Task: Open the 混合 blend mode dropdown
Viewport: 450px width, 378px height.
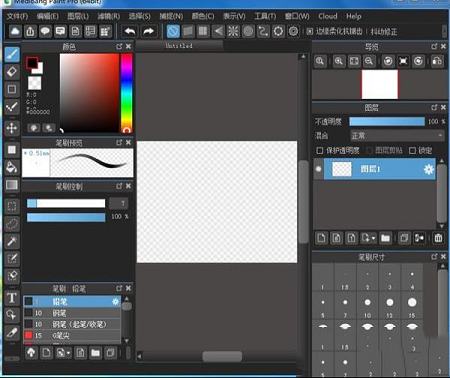Action: coord(397,136)
